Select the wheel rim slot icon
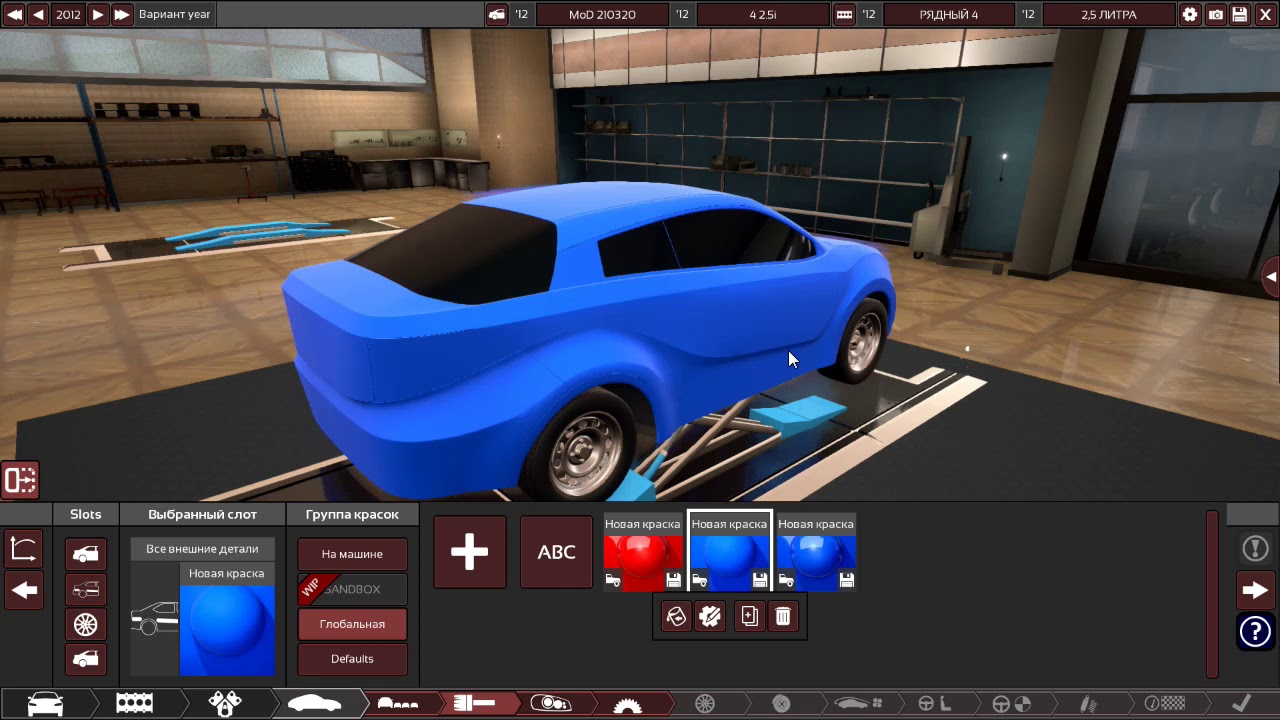Image resolution: width=1280 pixels, height=720 pixels. coord(86,624)
